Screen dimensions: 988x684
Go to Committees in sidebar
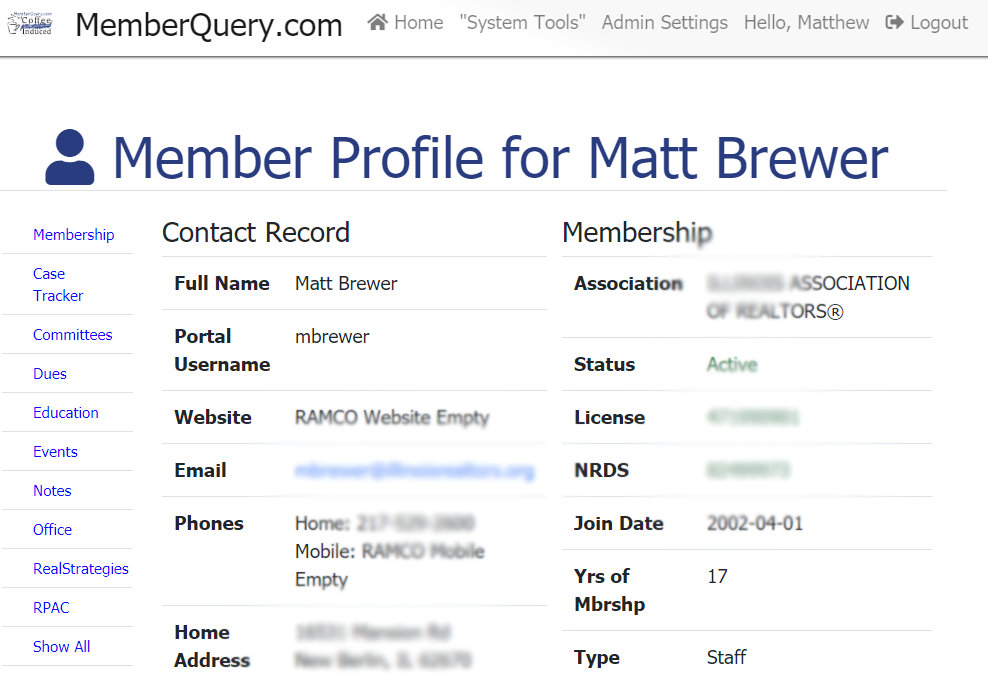point(72,335)
